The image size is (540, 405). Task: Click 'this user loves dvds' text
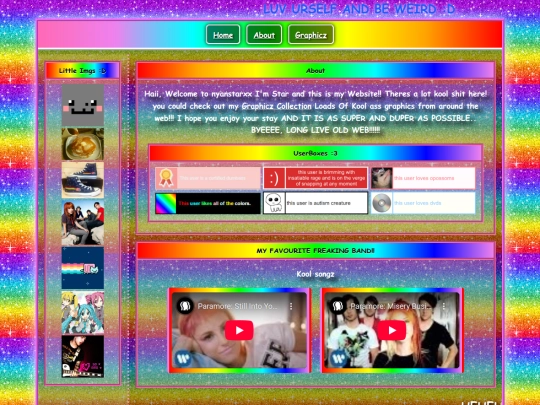(x=418, y=203)
